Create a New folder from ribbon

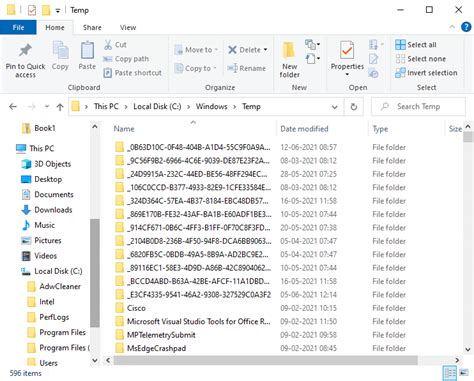pos(289,60)
